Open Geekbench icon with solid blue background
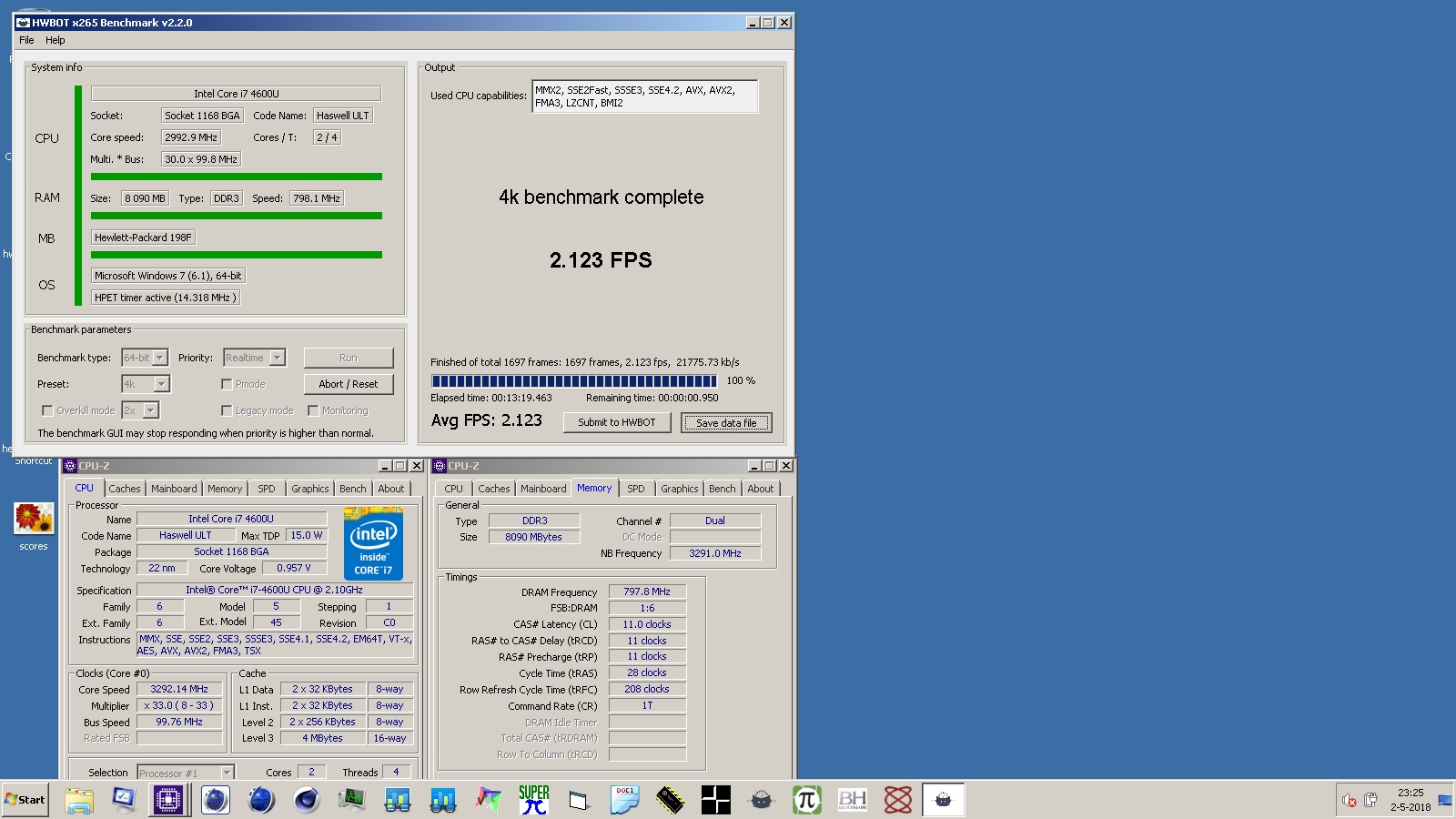 click(443, 800)
